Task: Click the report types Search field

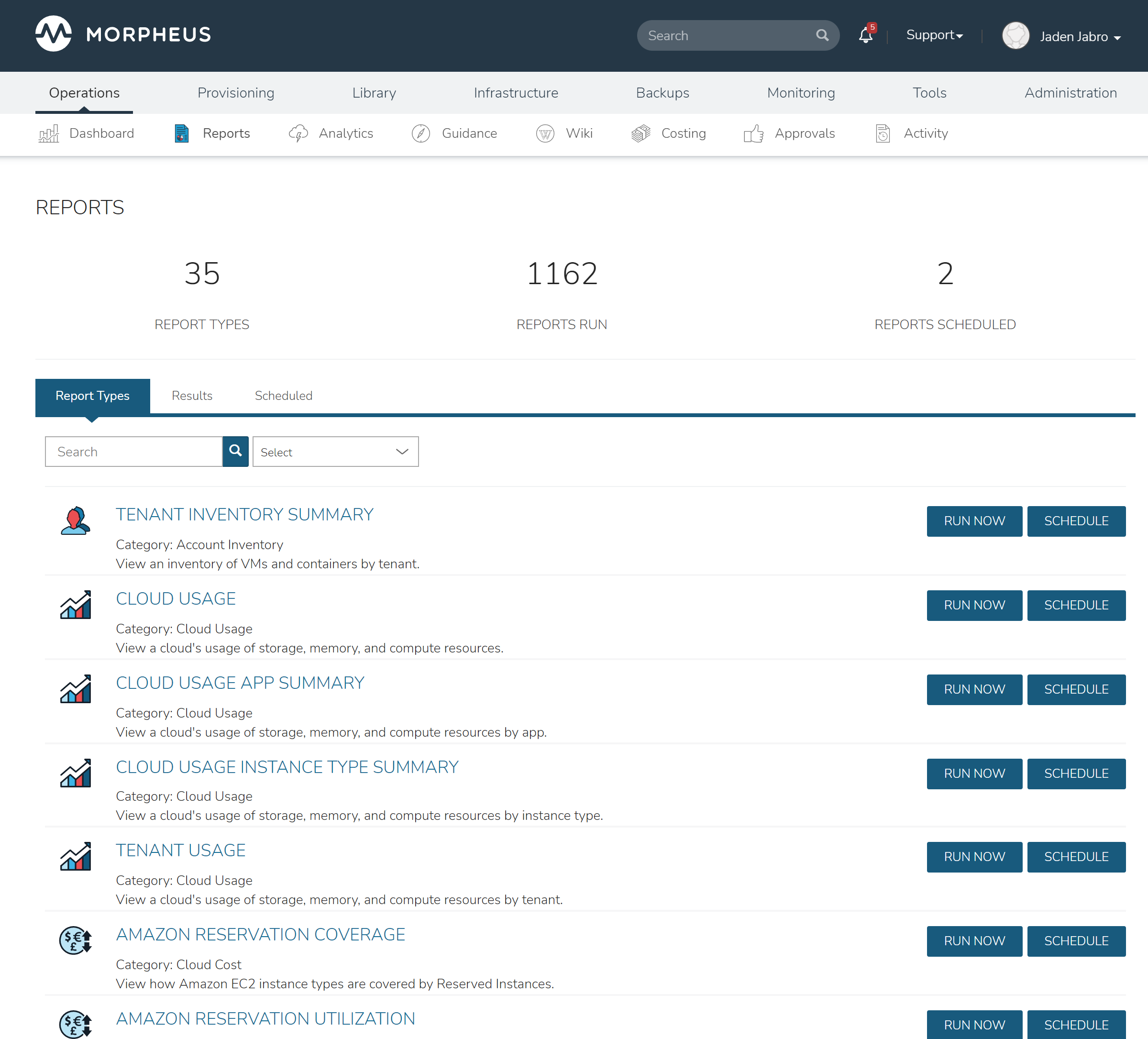Action: tap(134, 452)
